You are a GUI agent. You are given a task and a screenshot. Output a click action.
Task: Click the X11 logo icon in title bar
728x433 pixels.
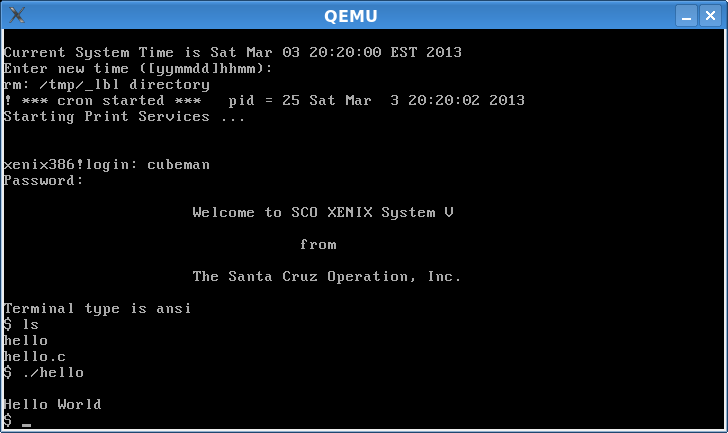click(17, 15)
